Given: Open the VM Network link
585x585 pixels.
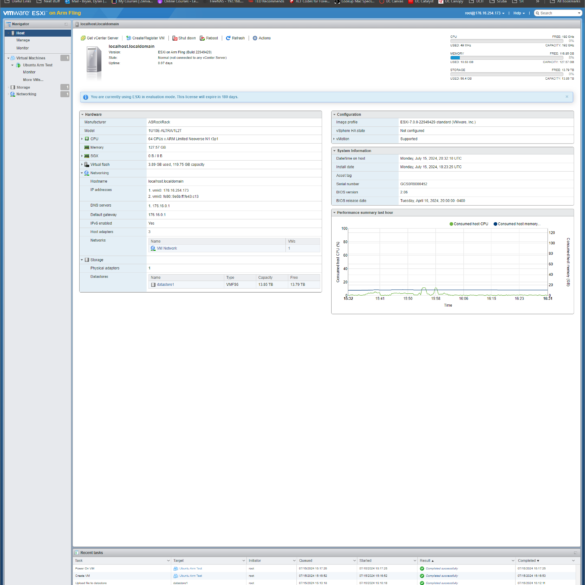Looking at the screenshot, I should click(x=166, y=248).
